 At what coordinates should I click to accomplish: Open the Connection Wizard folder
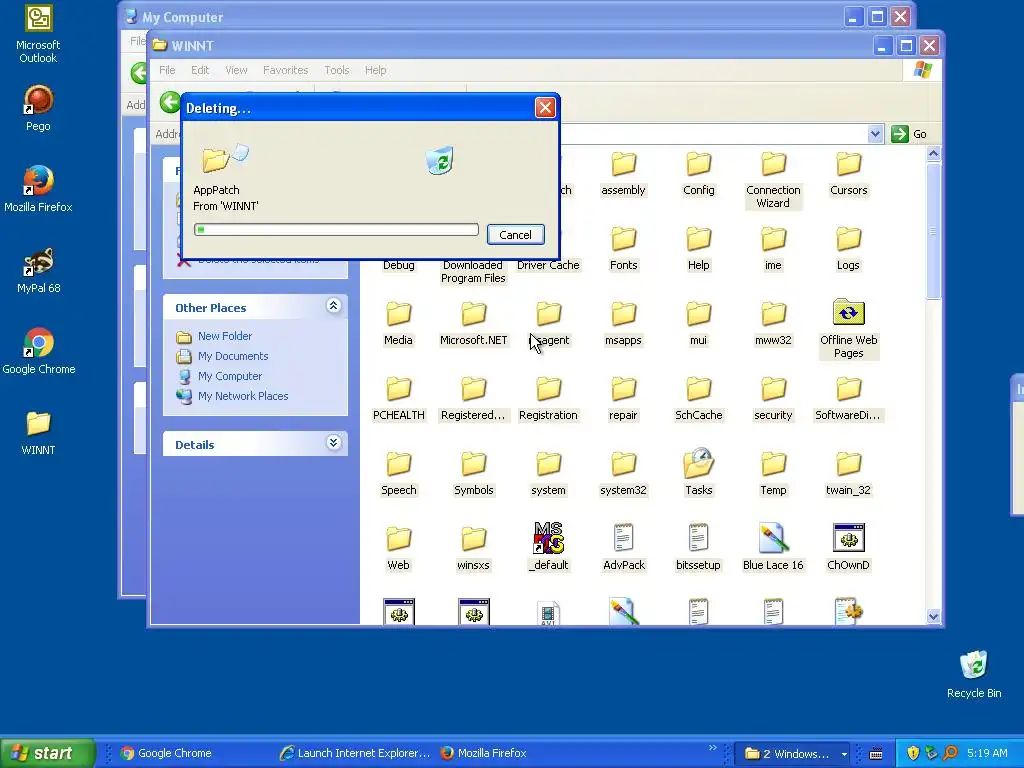tap(773, 180)
